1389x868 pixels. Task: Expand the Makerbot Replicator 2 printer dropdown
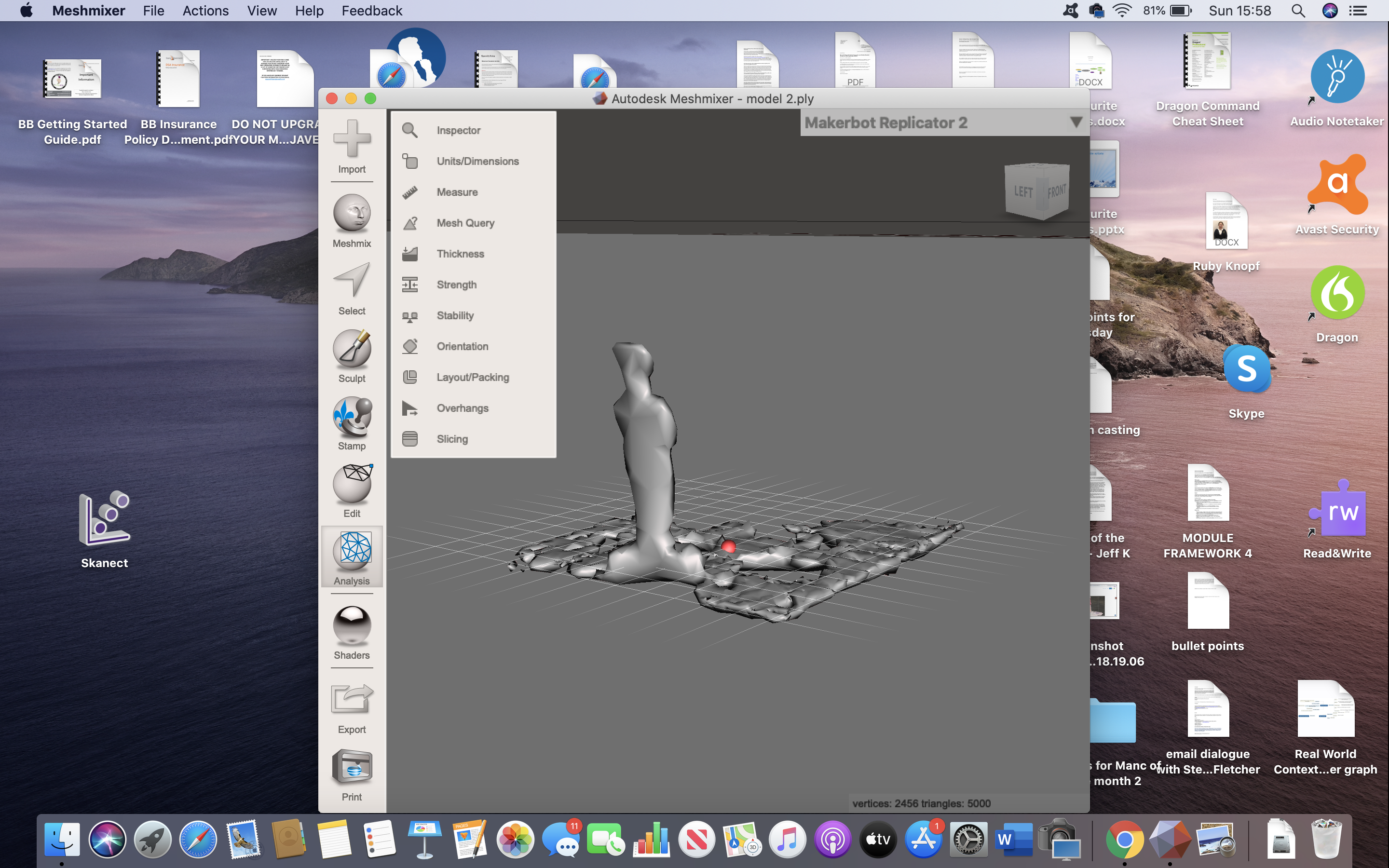click(x=886, y=123)
